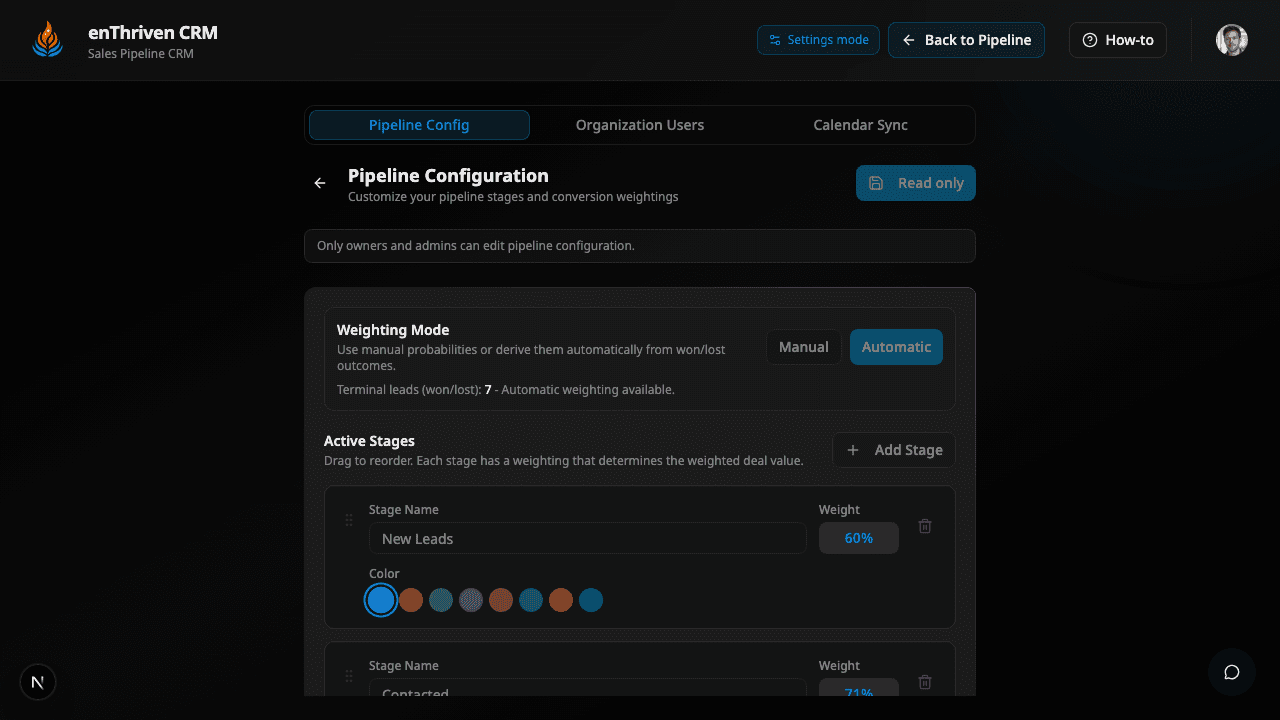This screenshot has width=1280, height=720.
Task: Select Manual weighting mode
Action: coord(803,347)
